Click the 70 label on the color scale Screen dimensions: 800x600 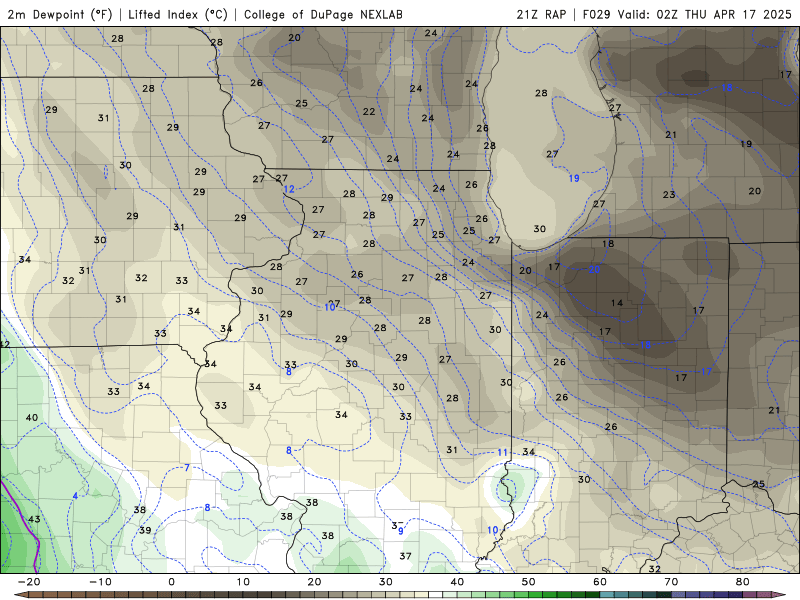[671, 582]
